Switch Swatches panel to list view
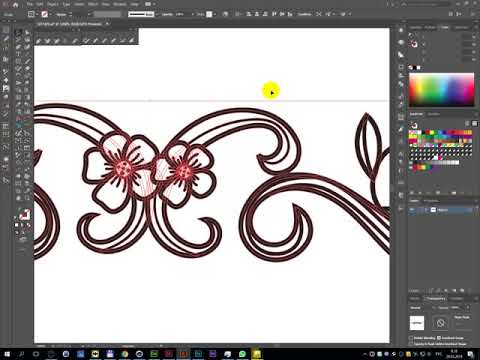Image resolution: width=480 pixels, height=360 pixels. [x=468, y=124]
